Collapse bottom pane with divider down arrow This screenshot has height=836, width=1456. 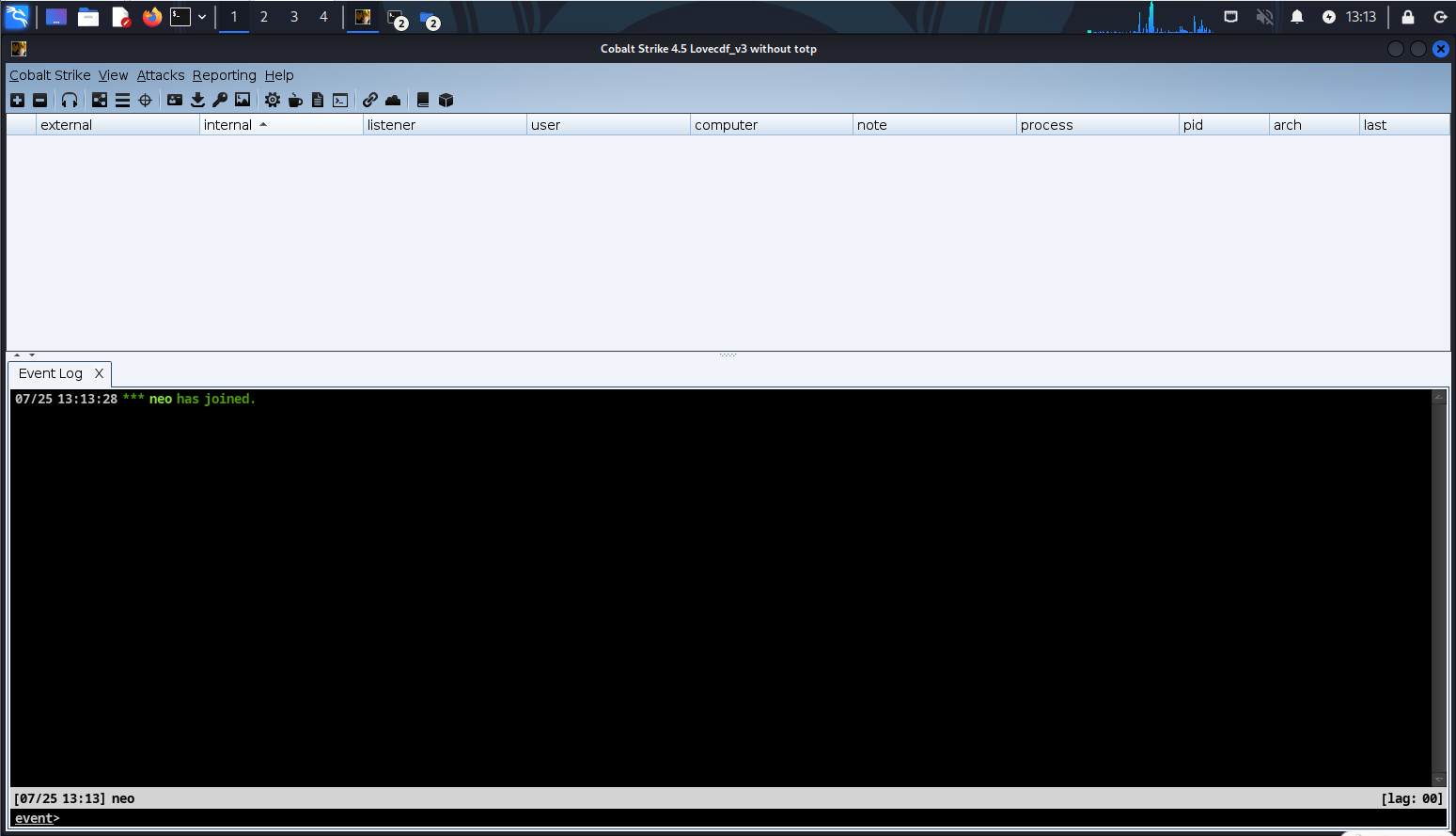point(32,355)
